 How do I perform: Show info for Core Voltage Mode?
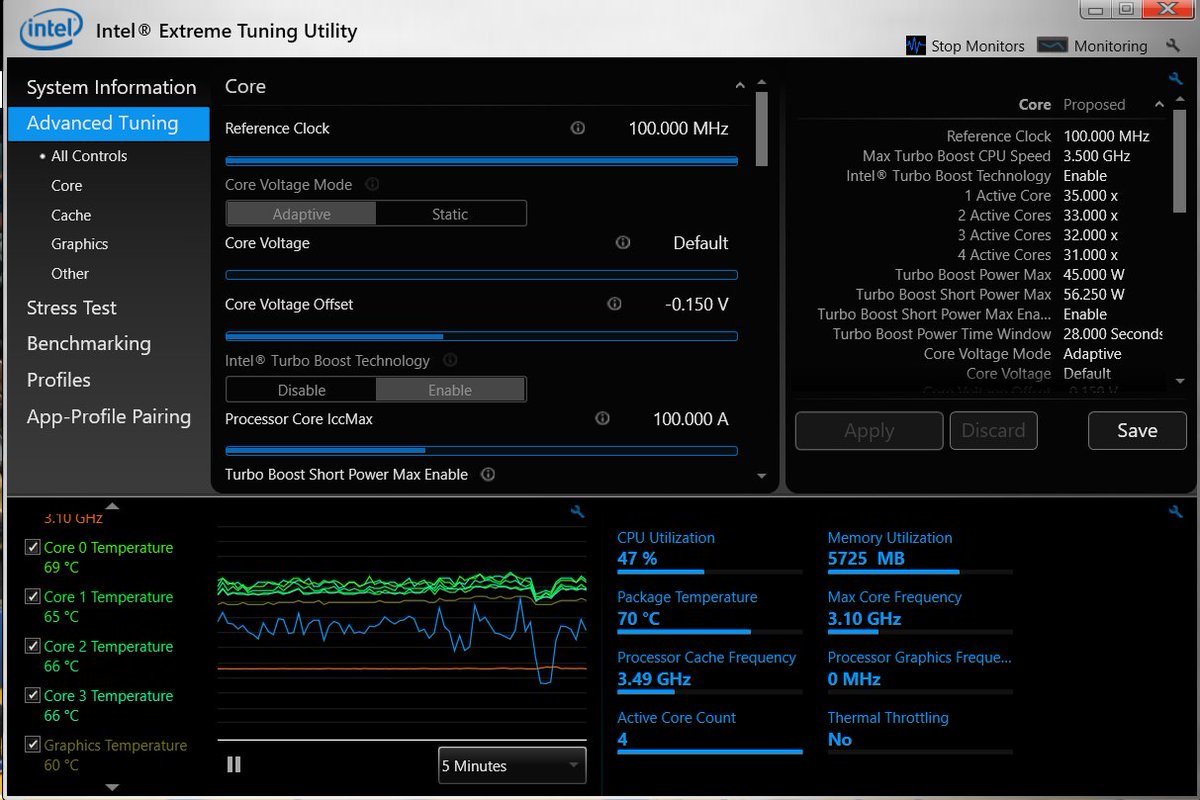[372, 184]
